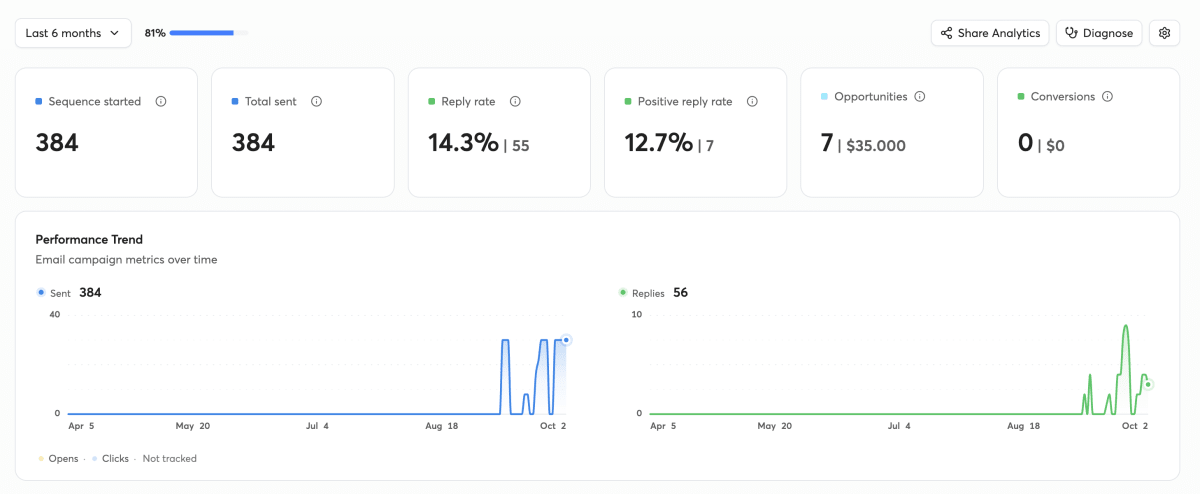Screen dimensions: 1200x494
Task: Open analytics settings gear icon
Action: (x=1164, y=33)
